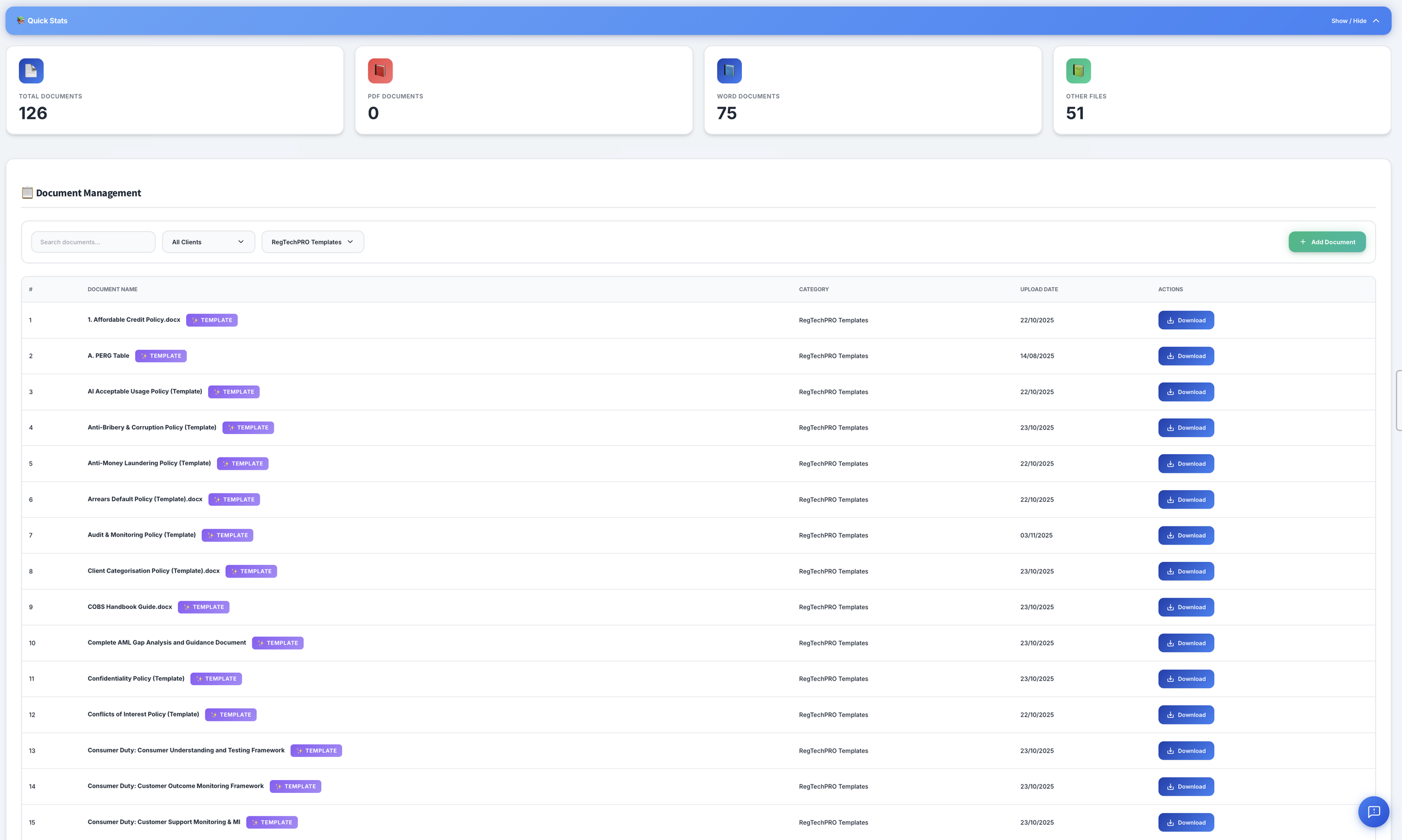
Task: Click the Document Name column header
Action: pos(113,289)
